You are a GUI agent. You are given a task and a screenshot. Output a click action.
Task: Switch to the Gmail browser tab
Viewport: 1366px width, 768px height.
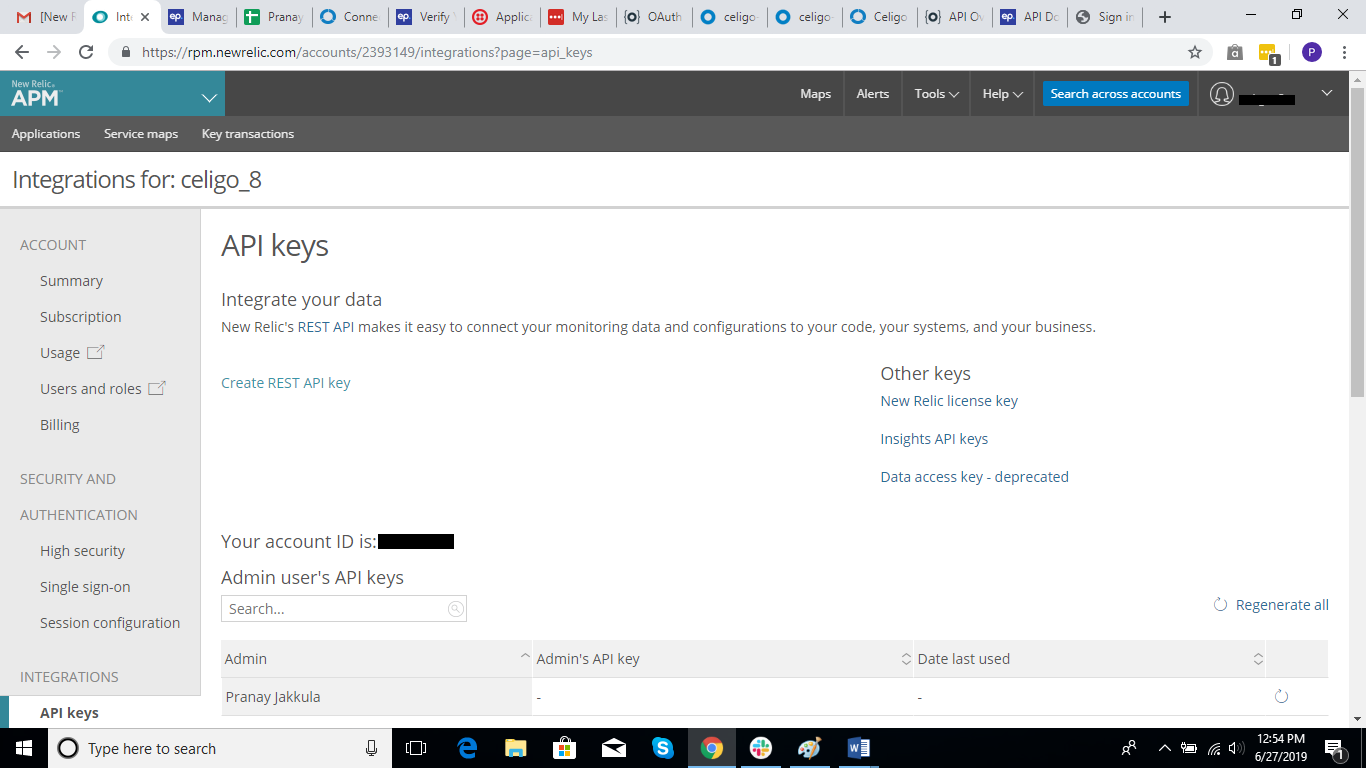click(x=46, y=17)
